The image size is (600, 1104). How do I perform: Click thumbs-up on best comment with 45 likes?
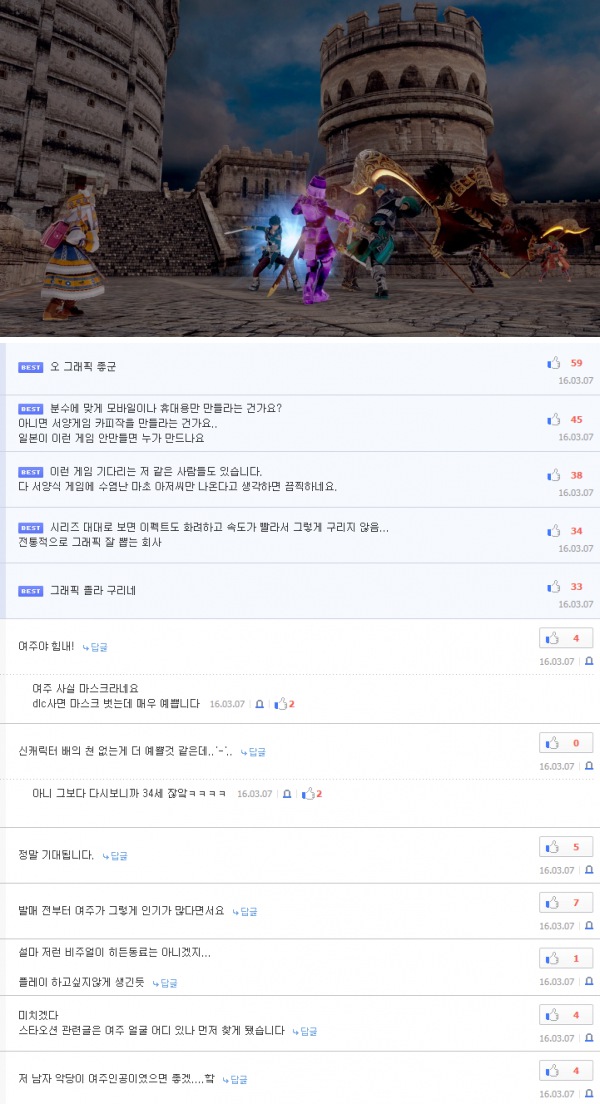(554, 420)
